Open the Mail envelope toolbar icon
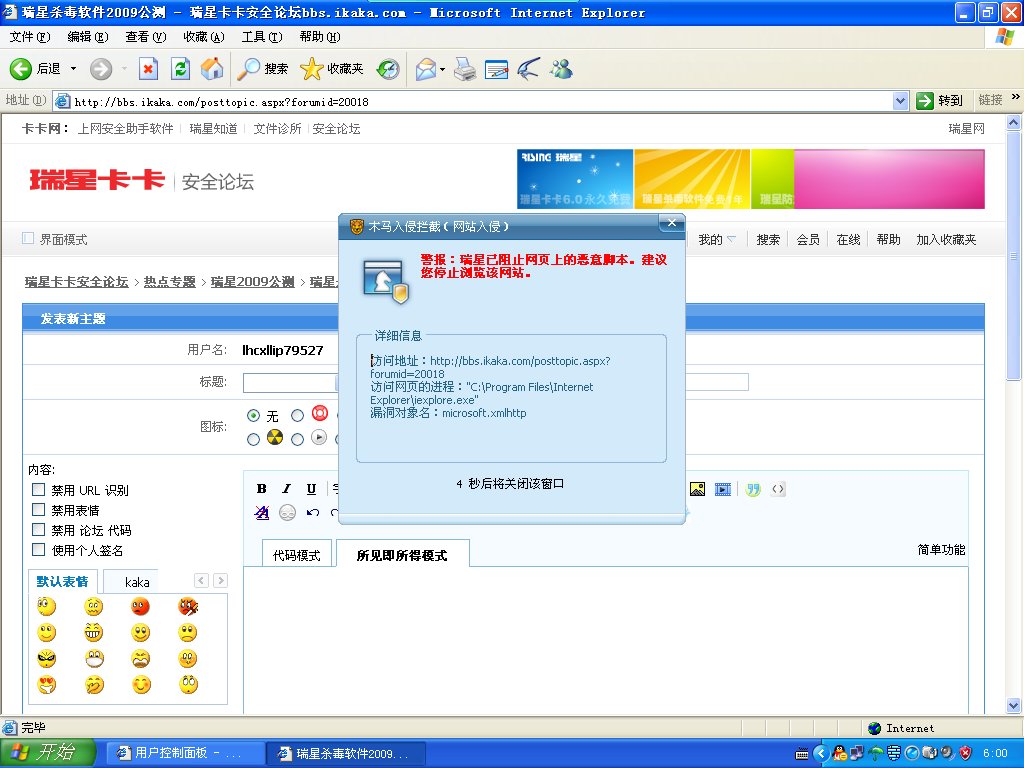The image size is (1024, 768). [x=426, y=69]
